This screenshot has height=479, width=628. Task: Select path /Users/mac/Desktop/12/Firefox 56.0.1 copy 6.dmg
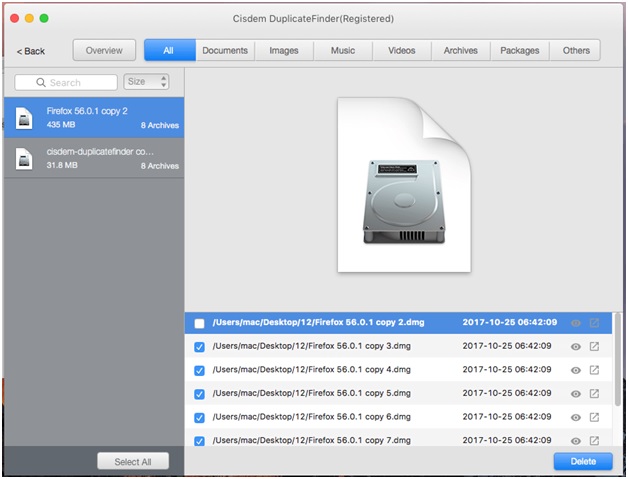click(312, 417)
